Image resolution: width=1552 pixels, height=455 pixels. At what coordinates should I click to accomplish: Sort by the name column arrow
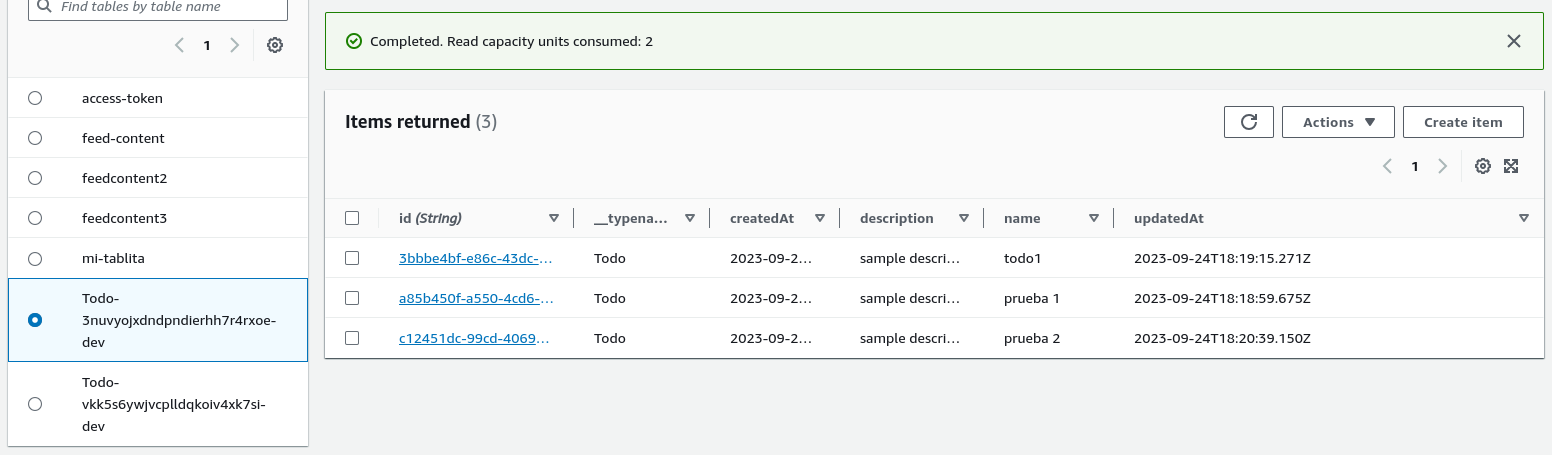1094,218
